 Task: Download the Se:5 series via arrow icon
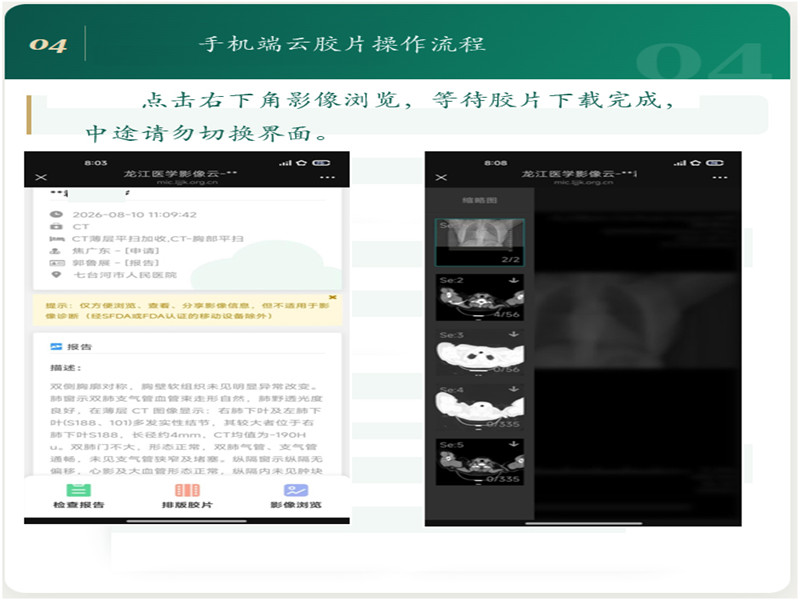click(514, 444)
